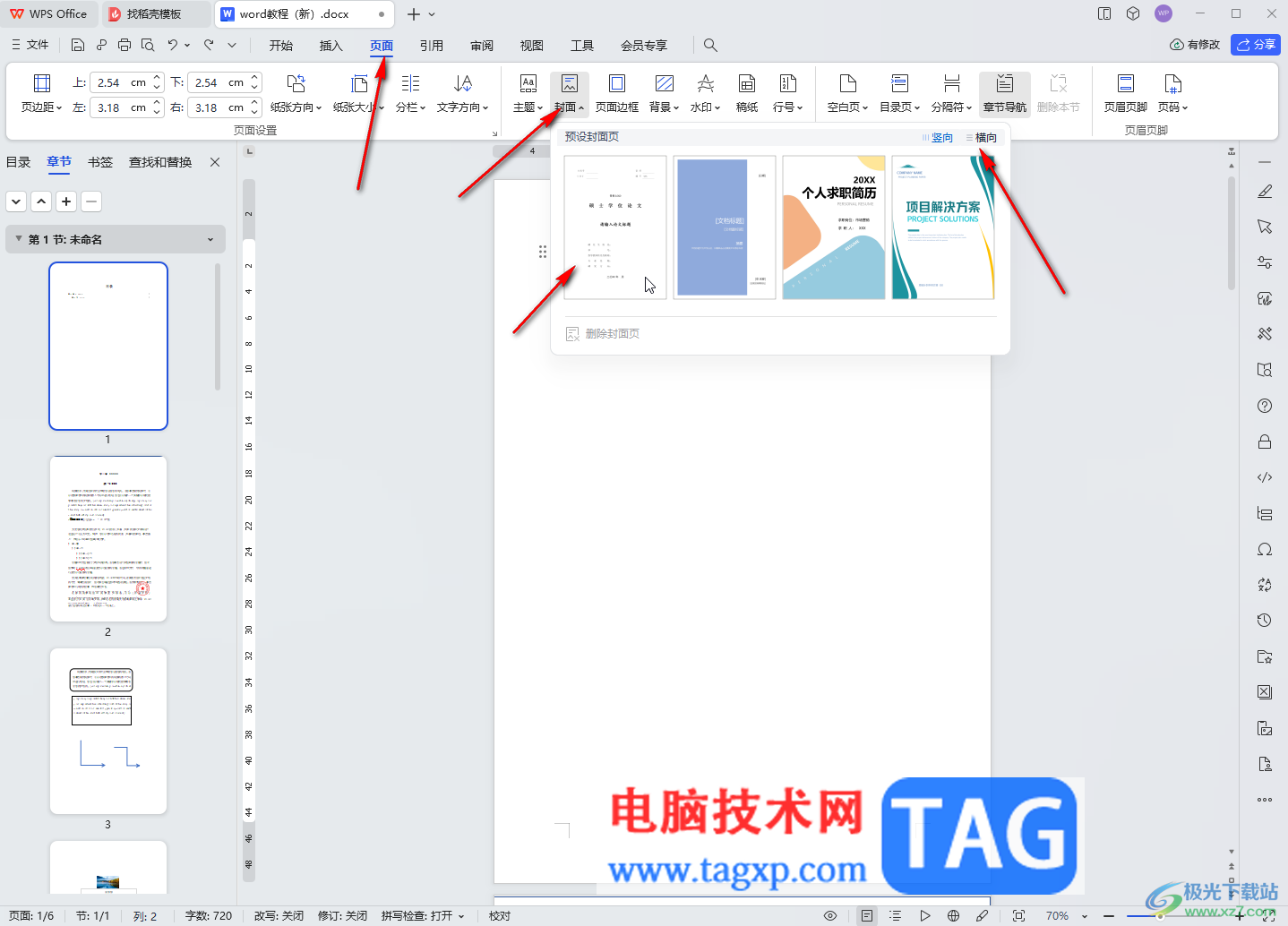Open the 主题 theme tool

click(528, 93)
